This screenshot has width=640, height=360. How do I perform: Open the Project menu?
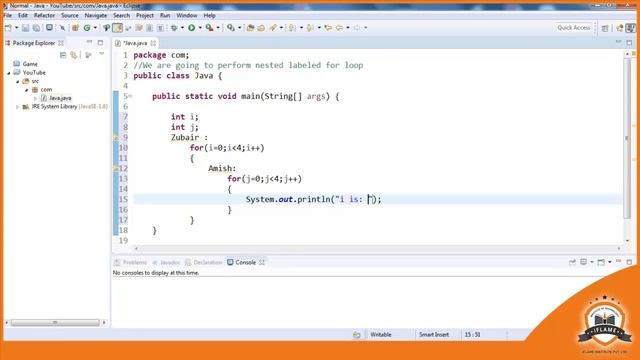[144, 16]
